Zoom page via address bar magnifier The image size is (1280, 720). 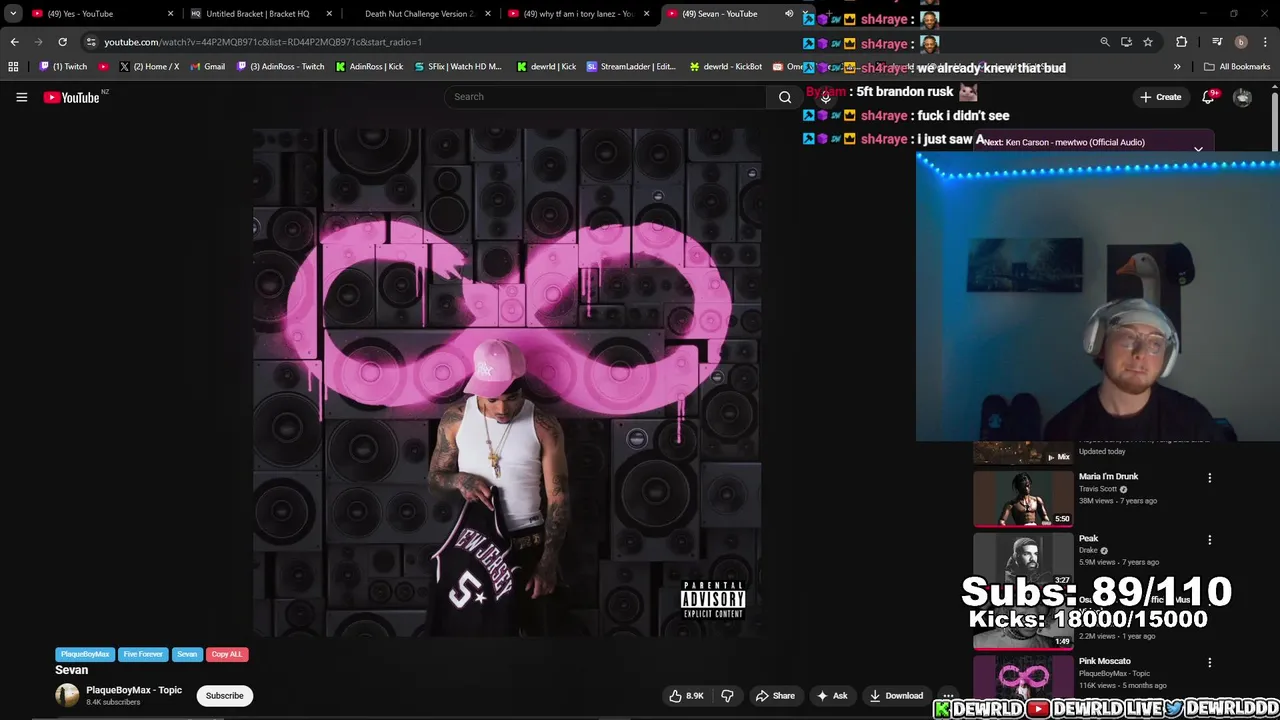coord(1104,42)
